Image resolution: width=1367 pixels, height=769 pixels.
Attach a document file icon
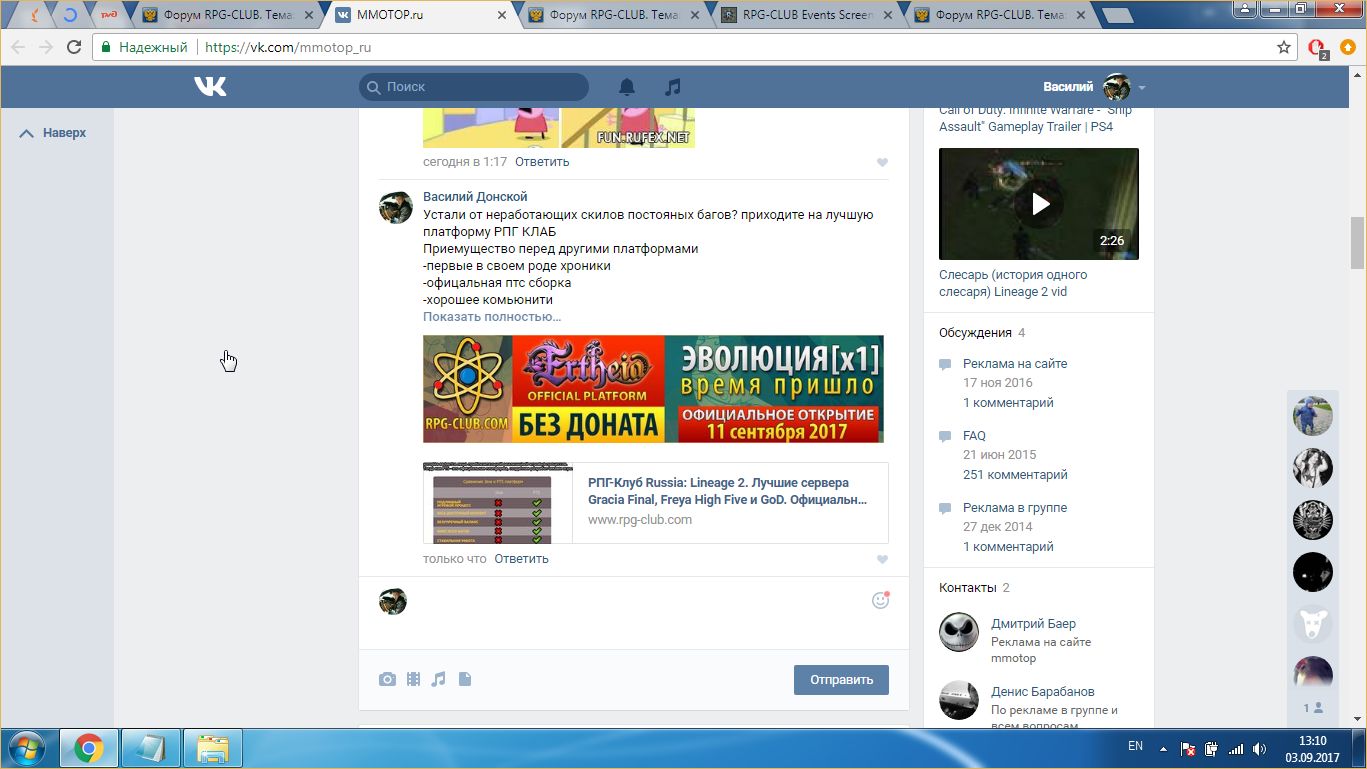coord(464,679)
